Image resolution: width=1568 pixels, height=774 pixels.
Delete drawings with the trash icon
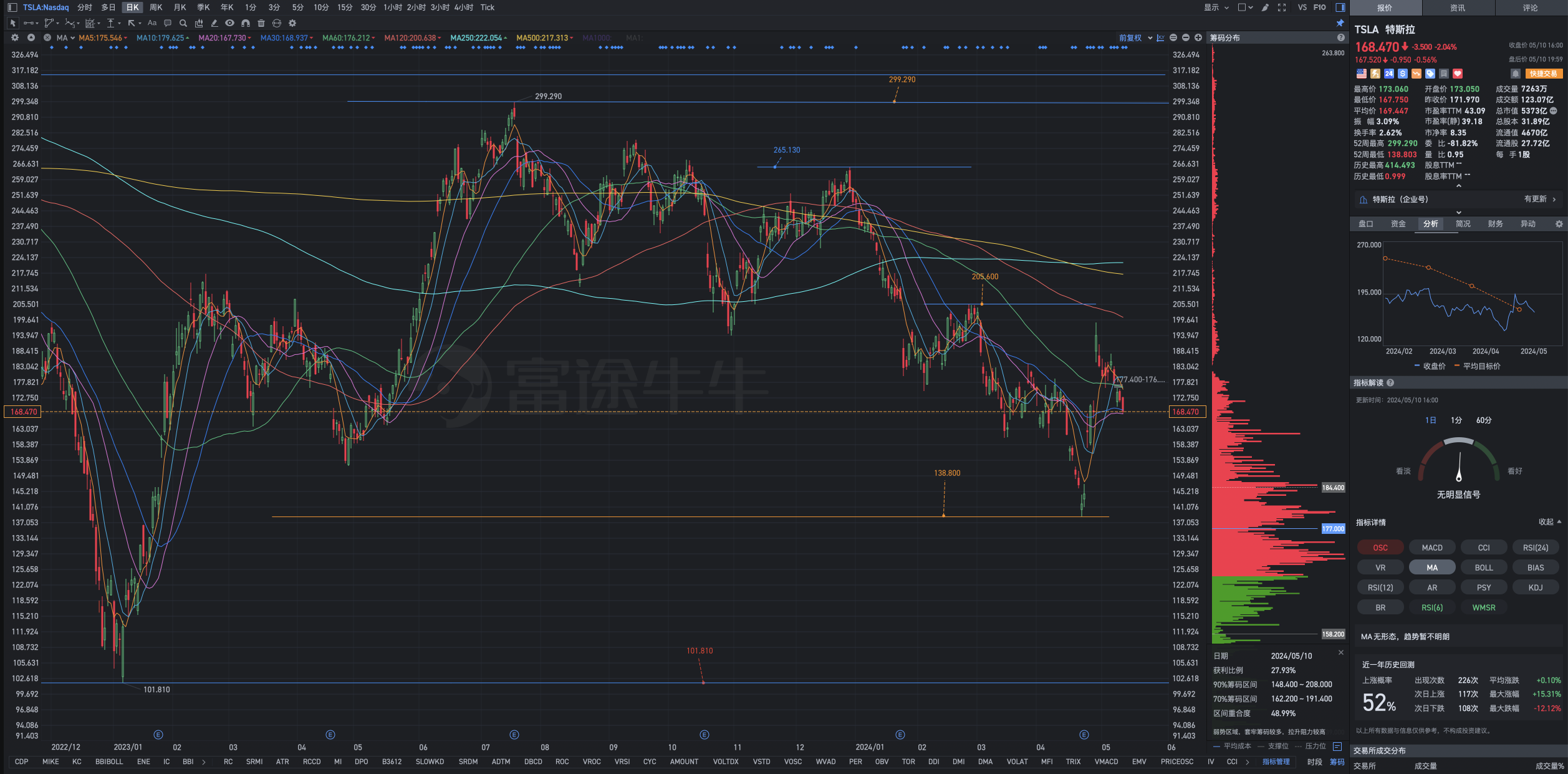click(261, 23)
